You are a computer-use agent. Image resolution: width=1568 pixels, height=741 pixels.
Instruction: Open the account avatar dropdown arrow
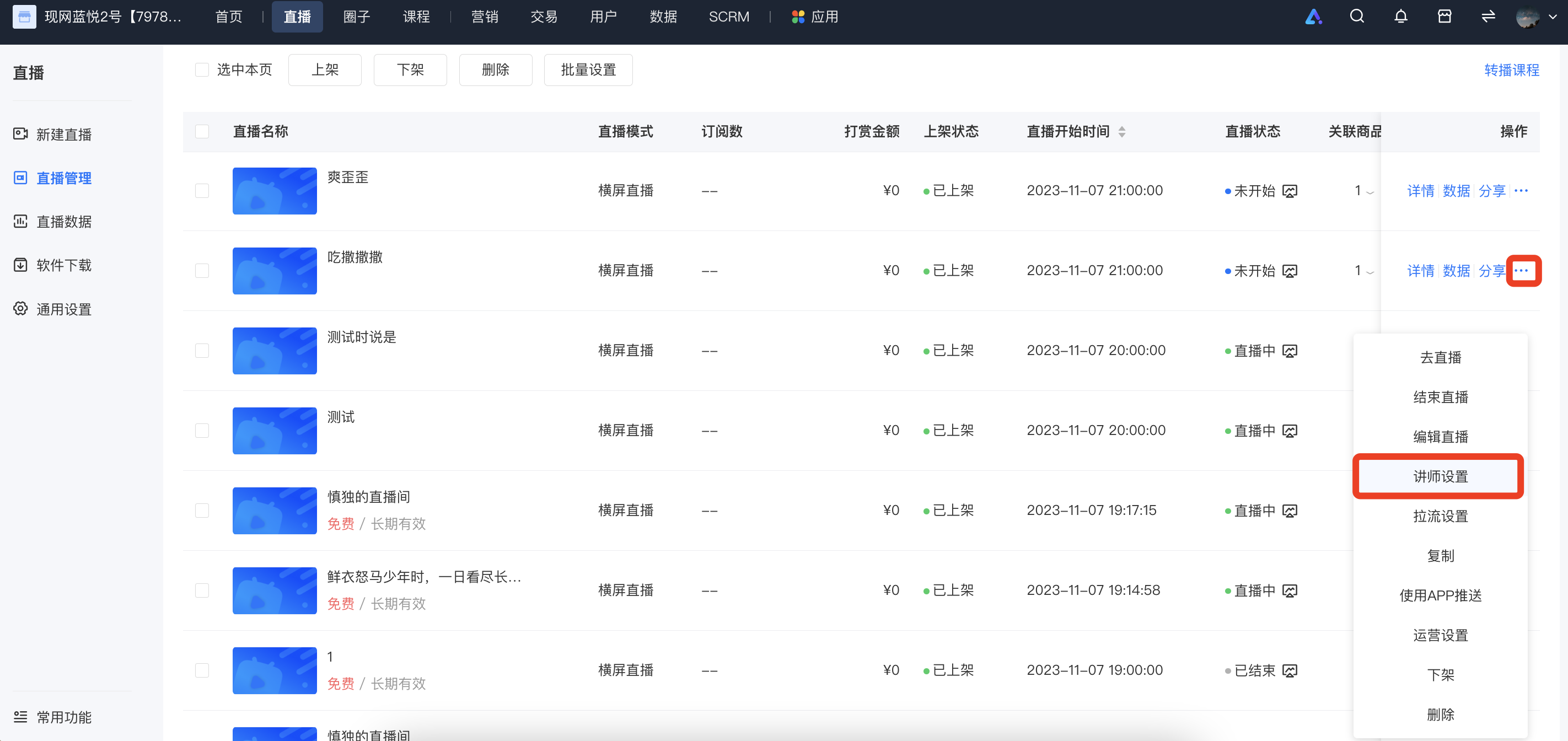click(1553, 17)
